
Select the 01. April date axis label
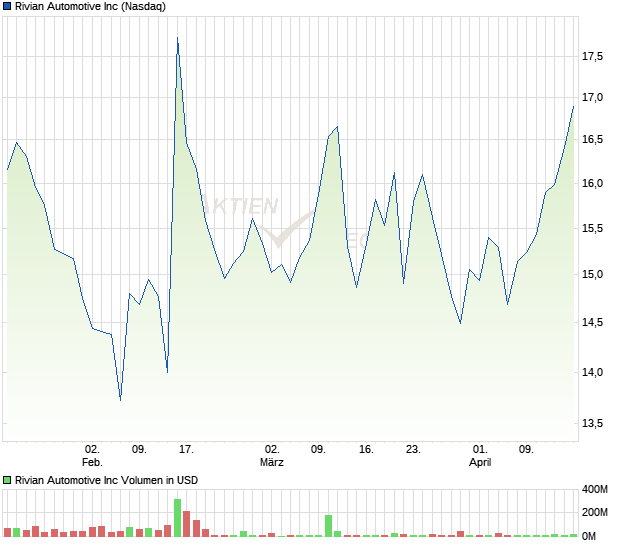pyautogui.click(x=480, y=456)
